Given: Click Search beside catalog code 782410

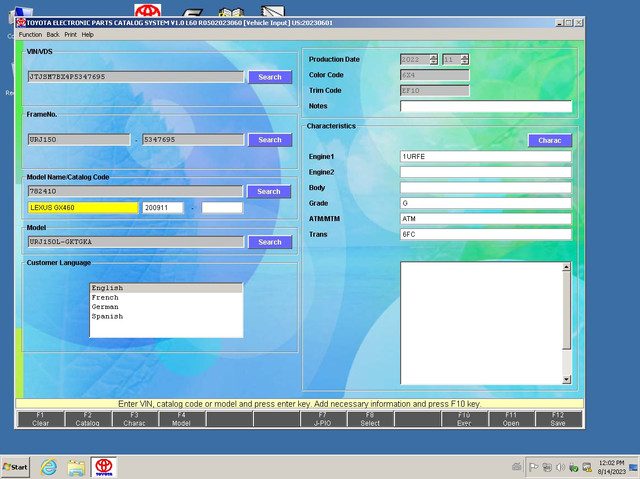Looking at the screenshot, I should pos(269,191).
